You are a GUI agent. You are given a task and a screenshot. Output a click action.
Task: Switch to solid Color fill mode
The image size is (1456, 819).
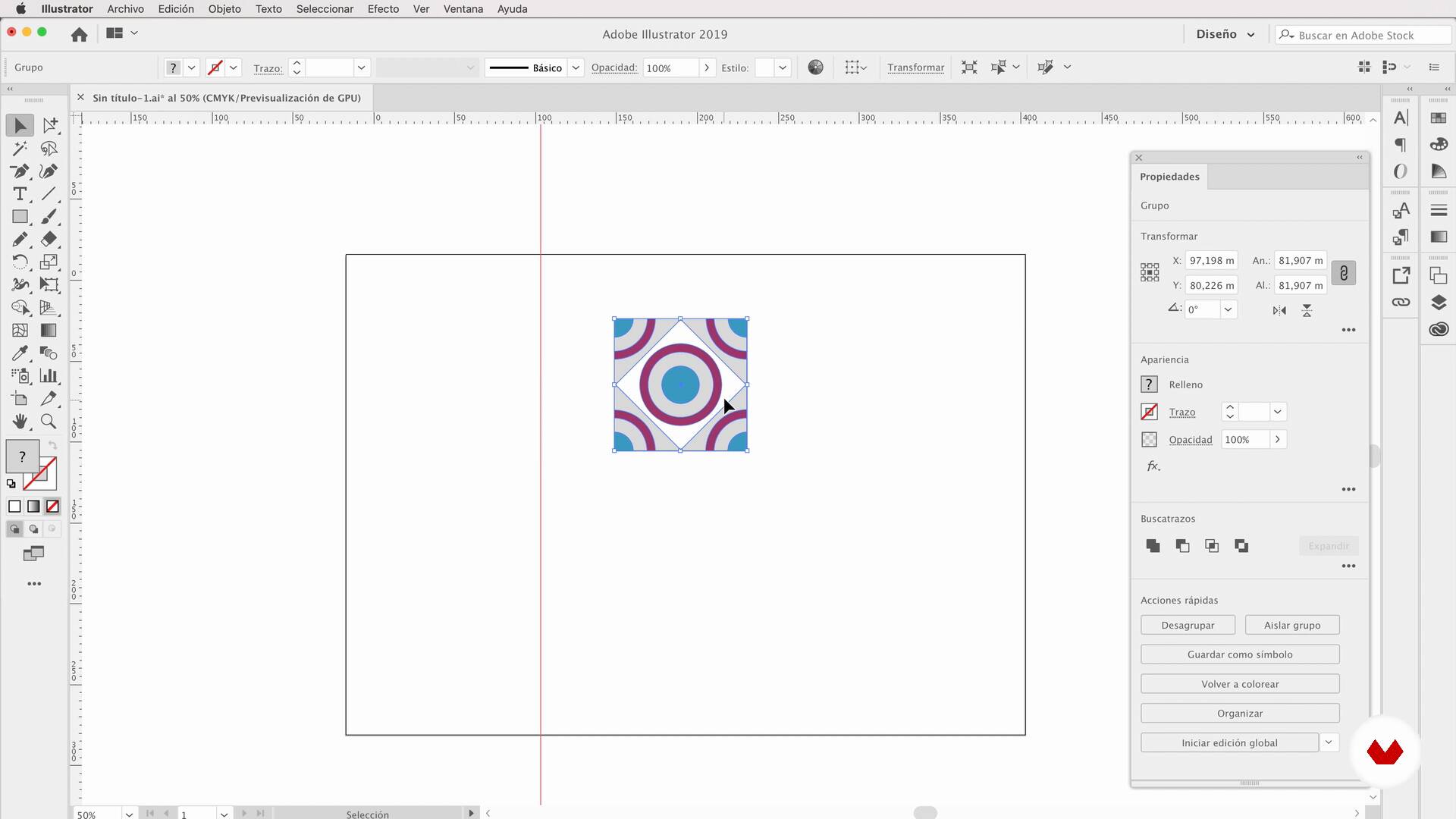coord(14,507)
